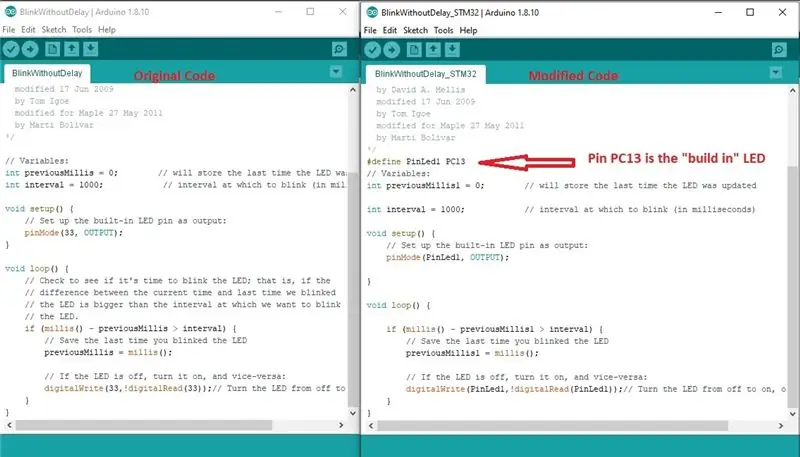Screen dimensions: 800x457
Task: Minimize the BlinkWithoutDelay_STM32 window
Action: click(x=718, y=12)
